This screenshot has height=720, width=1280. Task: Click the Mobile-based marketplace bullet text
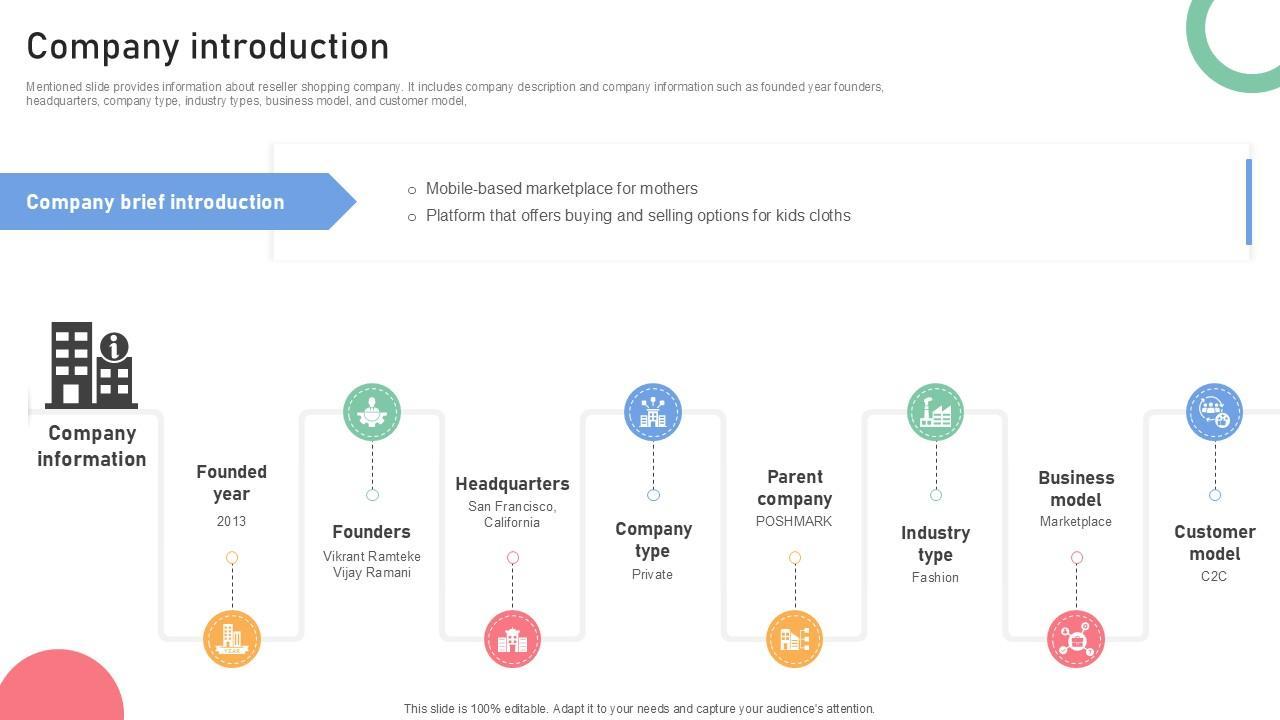[561, 189]
